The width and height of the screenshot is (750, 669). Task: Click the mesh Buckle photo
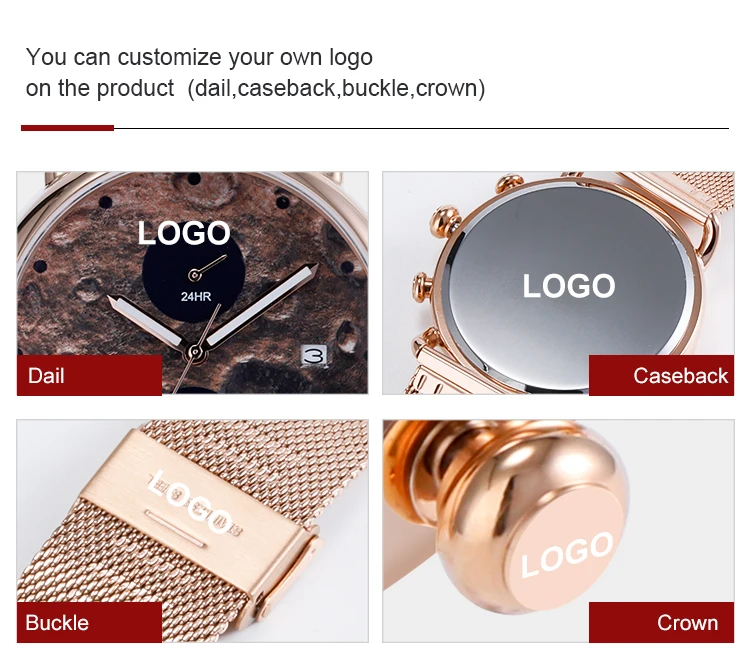(192, 531)
